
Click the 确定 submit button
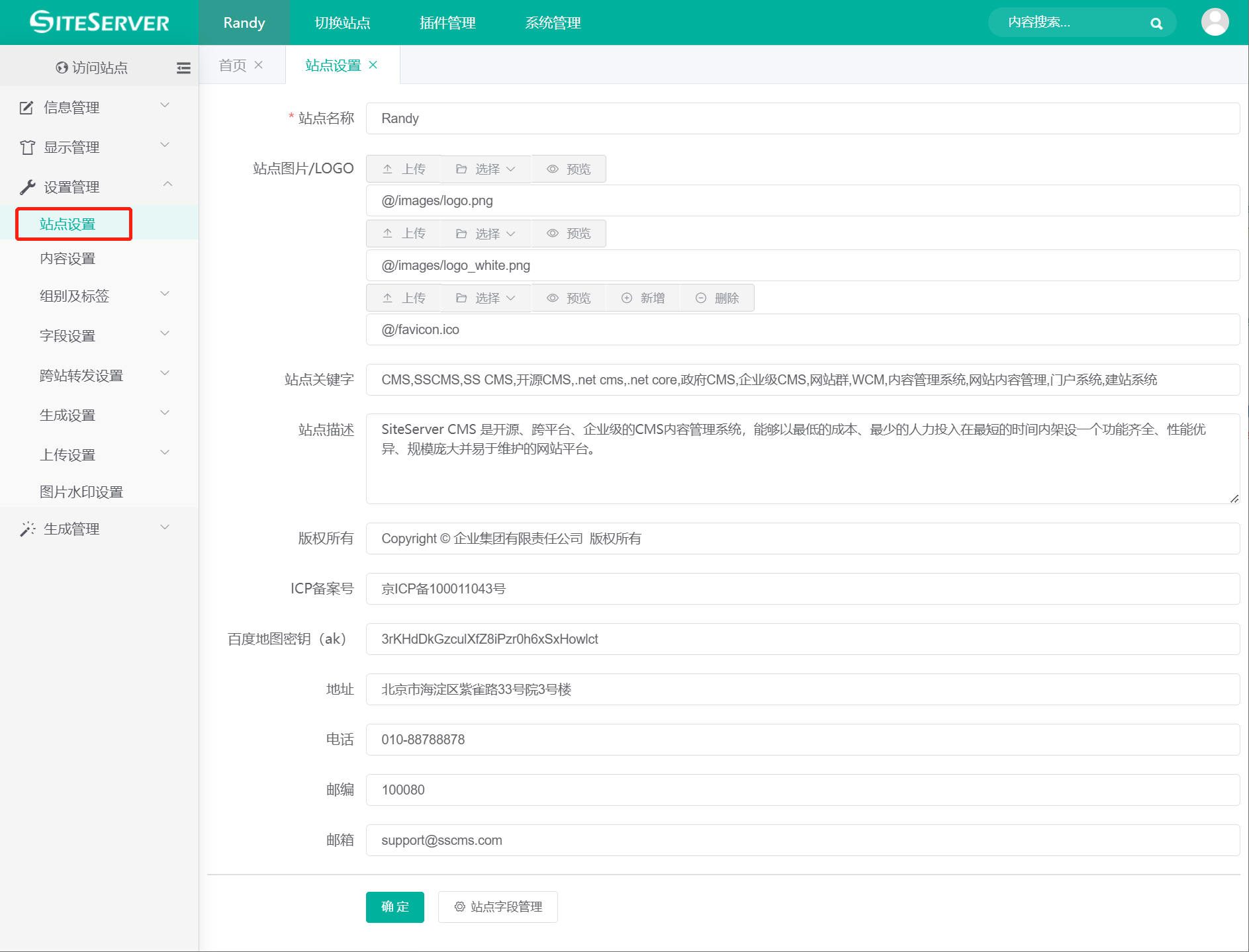tap(395, 906)
